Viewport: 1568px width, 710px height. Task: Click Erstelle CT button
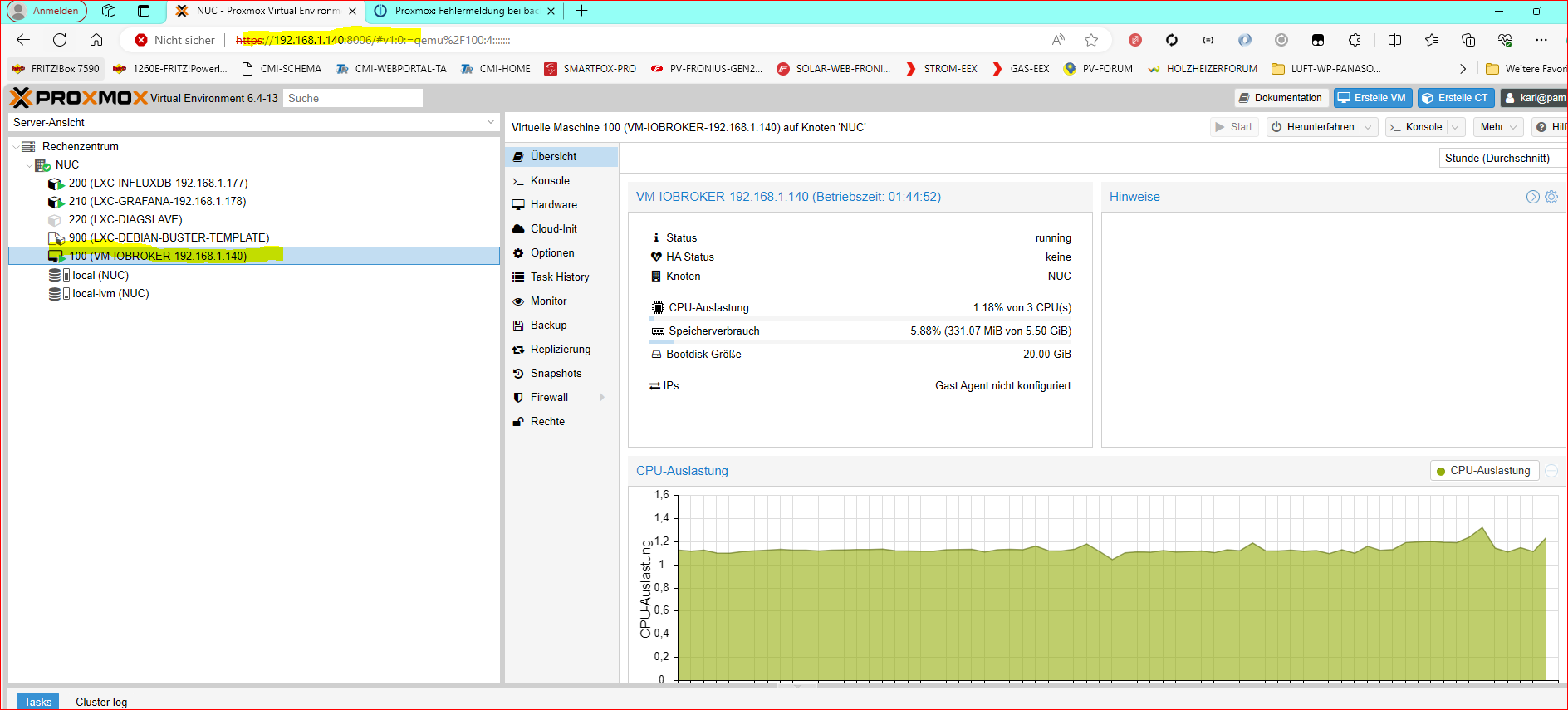pyautogui.click(x=1456, y=98)
